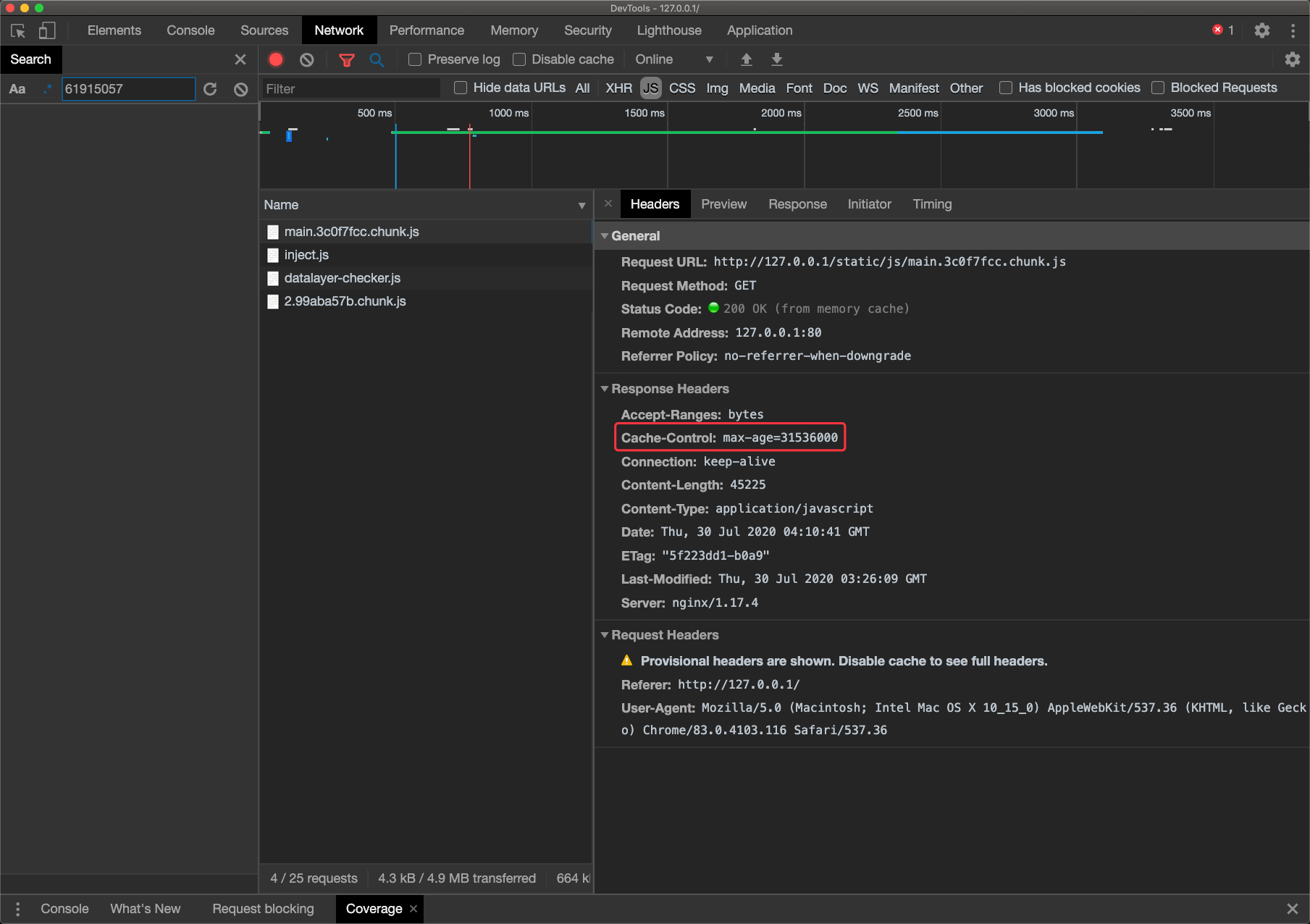This screenshot has height=924, width=1310.
Task: Stop recording the network log
Action: pos(275,59)
